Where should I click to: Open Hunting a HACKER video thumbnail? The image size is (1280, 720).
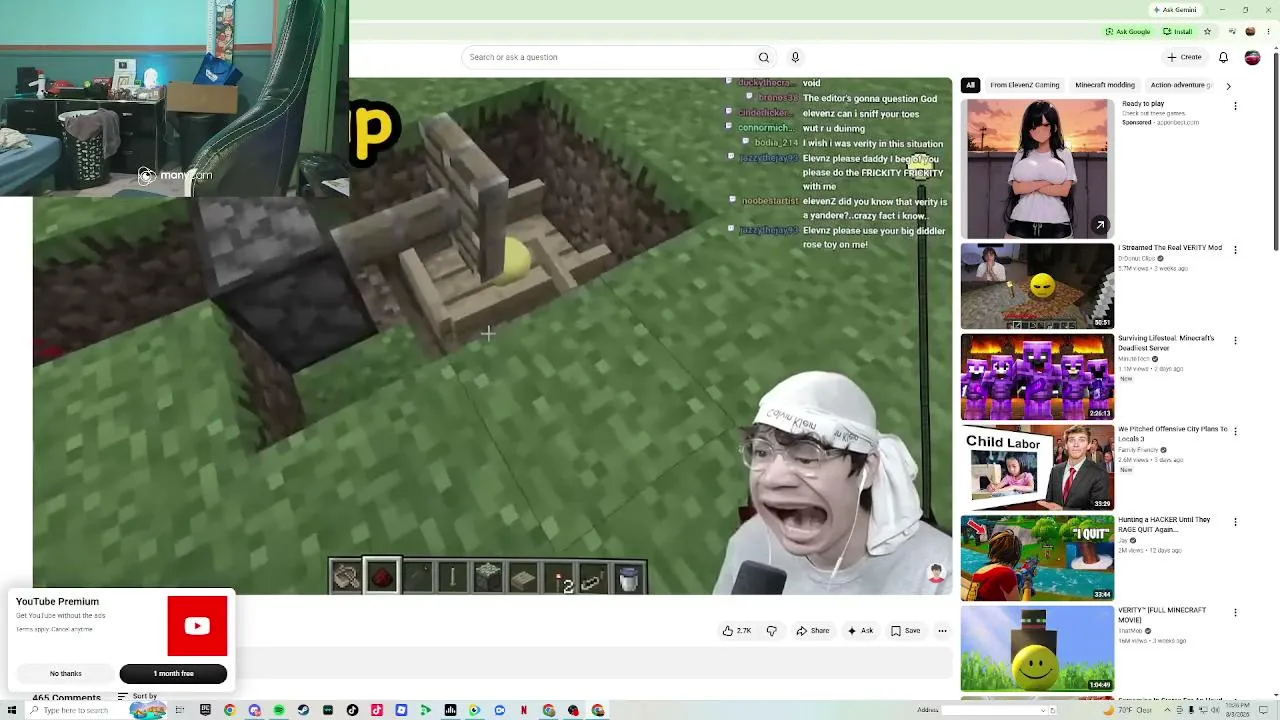(1037, 558)
